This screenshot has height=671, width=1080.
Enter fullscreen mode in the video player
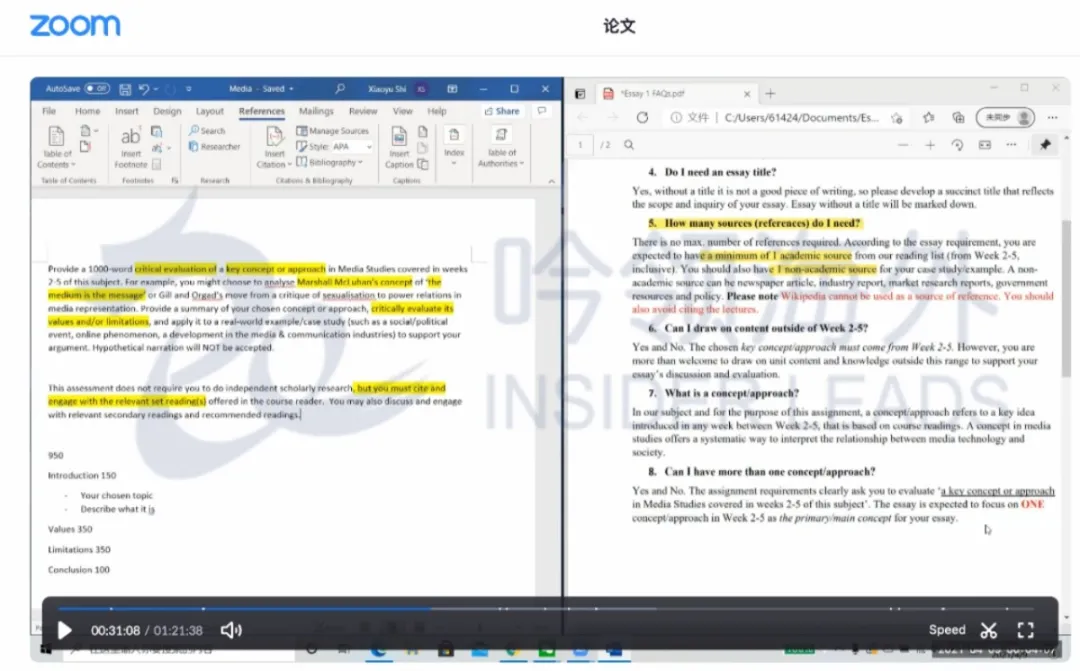point(1025,630)
